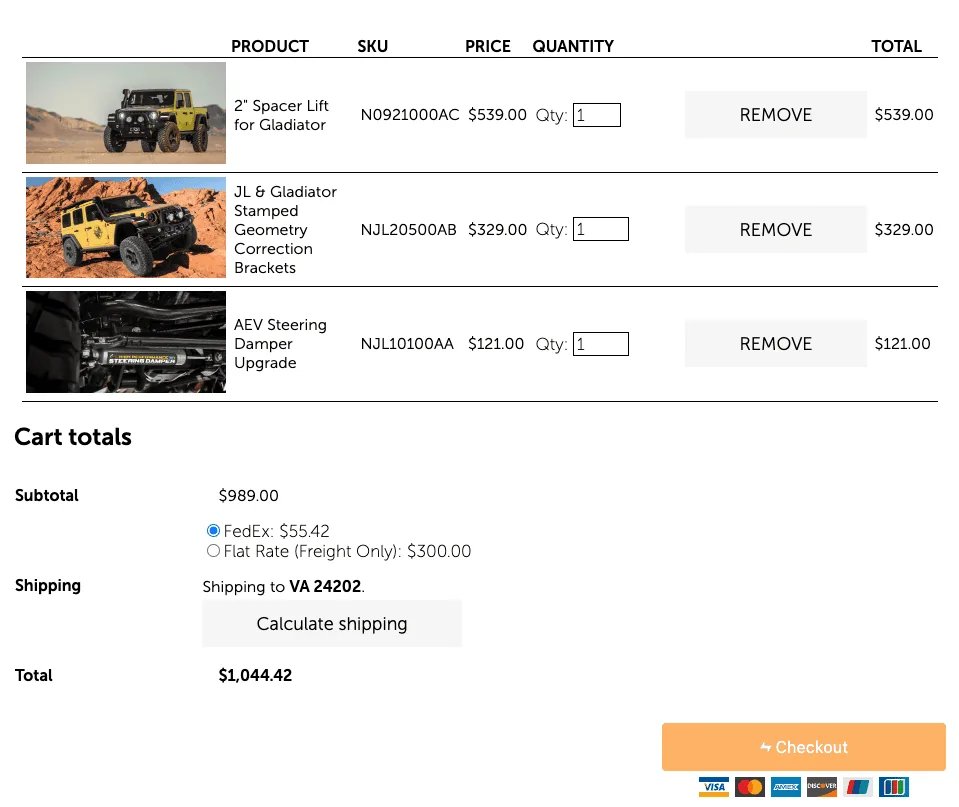Screen dimensions: 959x807
Task: Open JL & Gladiator Stamped Geometry Correction Brackets
Action: point(286,229)
